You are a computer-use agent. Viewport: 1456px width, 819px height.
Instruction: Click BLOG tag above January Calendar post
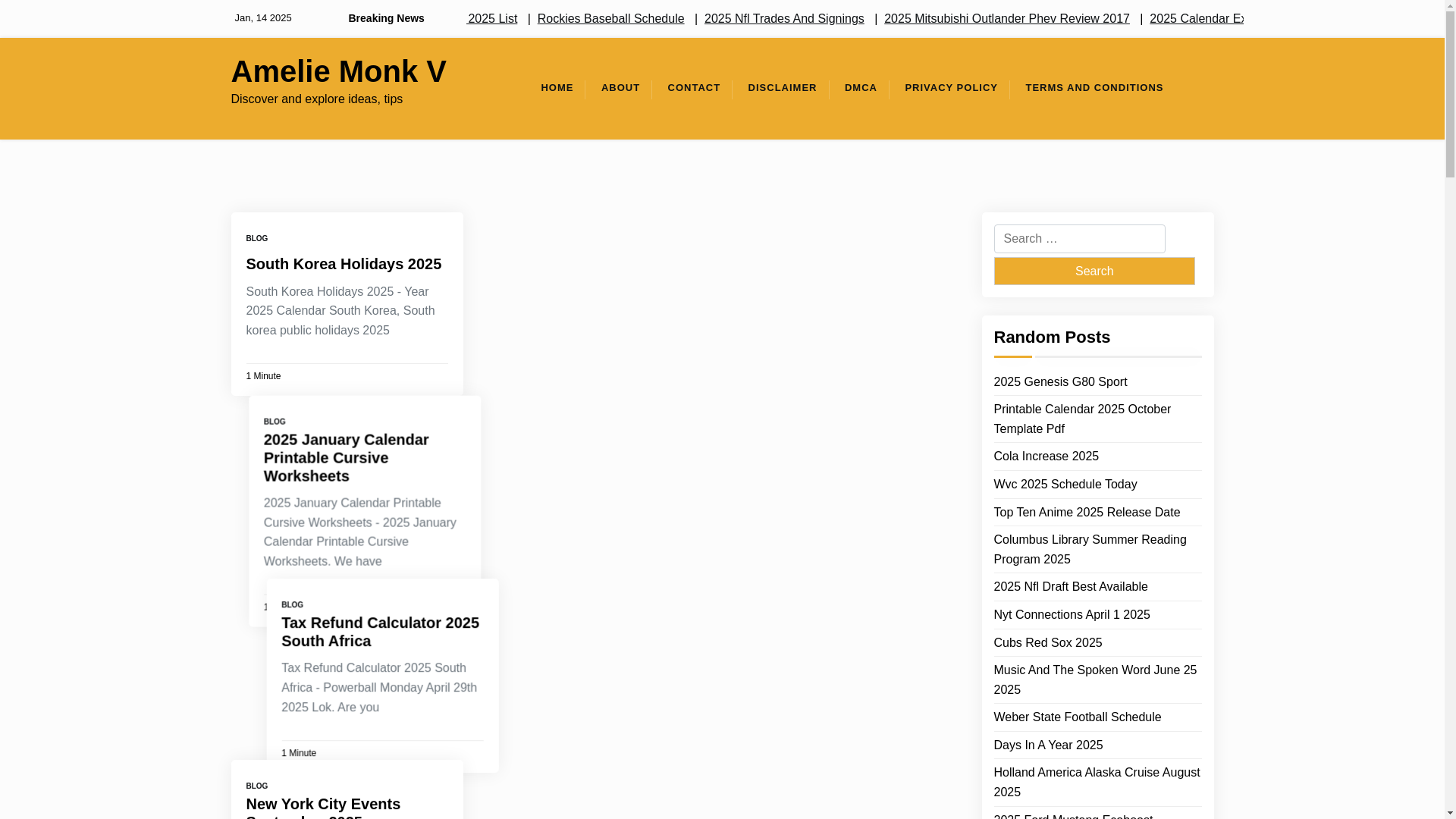(275, 422)
